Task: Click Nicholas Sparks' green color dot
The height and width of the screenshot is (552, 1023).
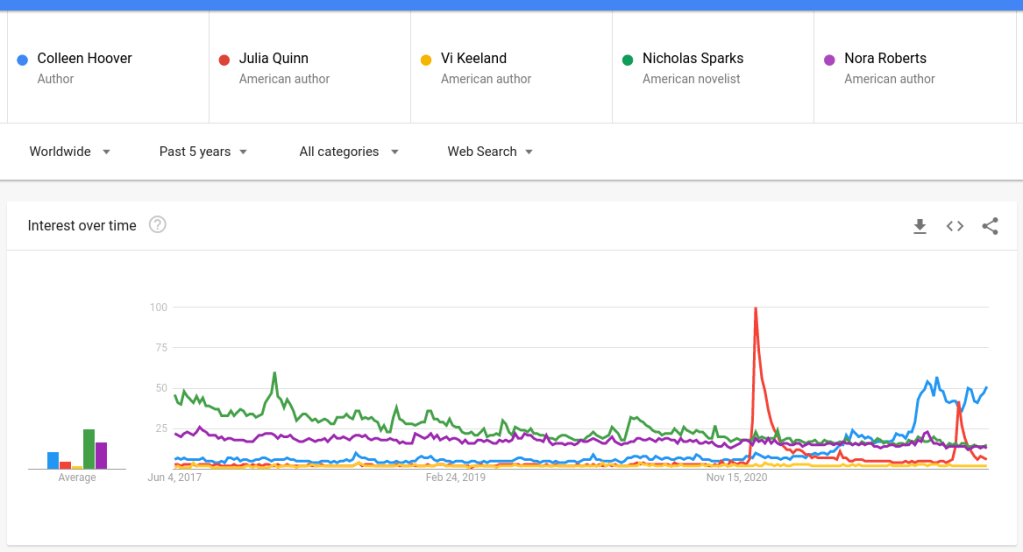Action: [x=628, y=60]
